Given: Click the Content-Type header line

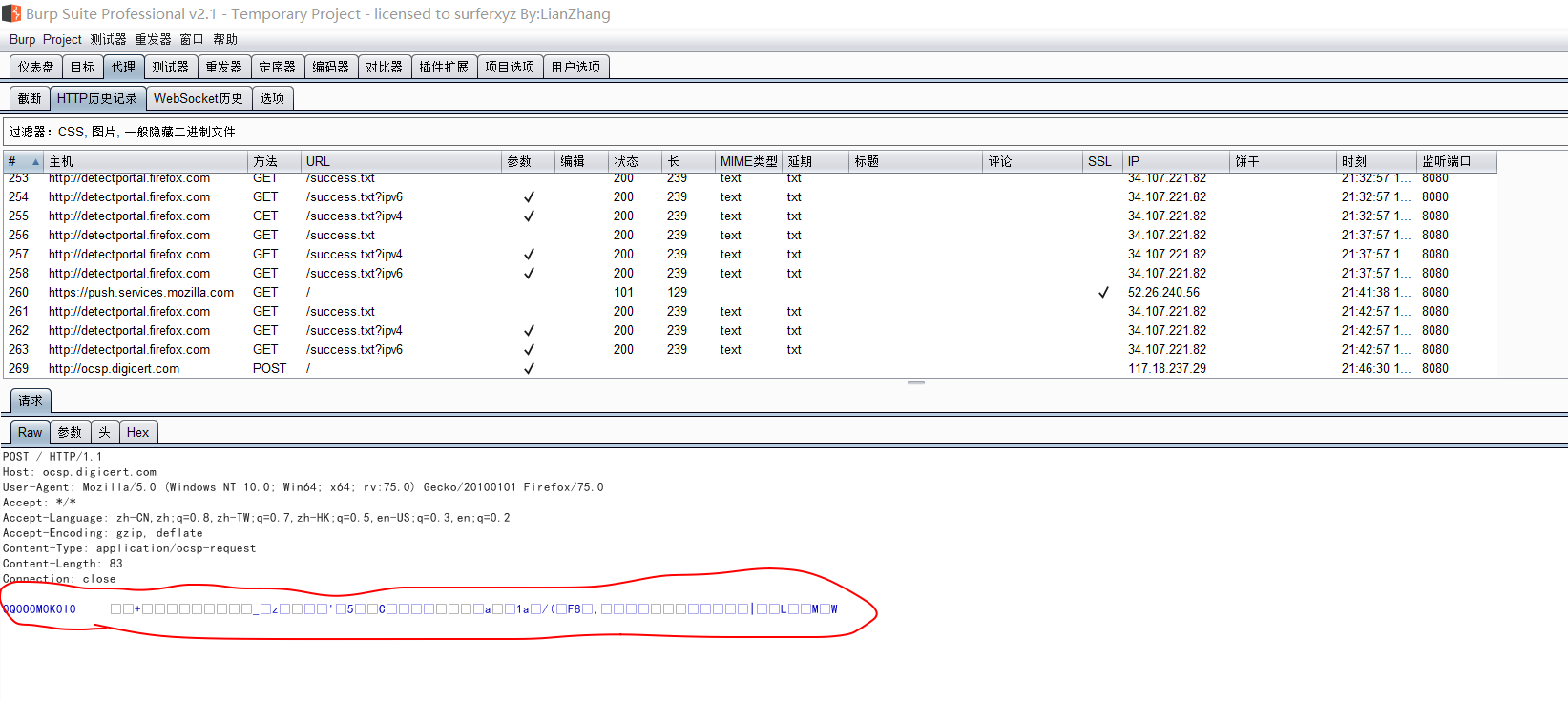Looking at the screenshot, I should [129, 548].
